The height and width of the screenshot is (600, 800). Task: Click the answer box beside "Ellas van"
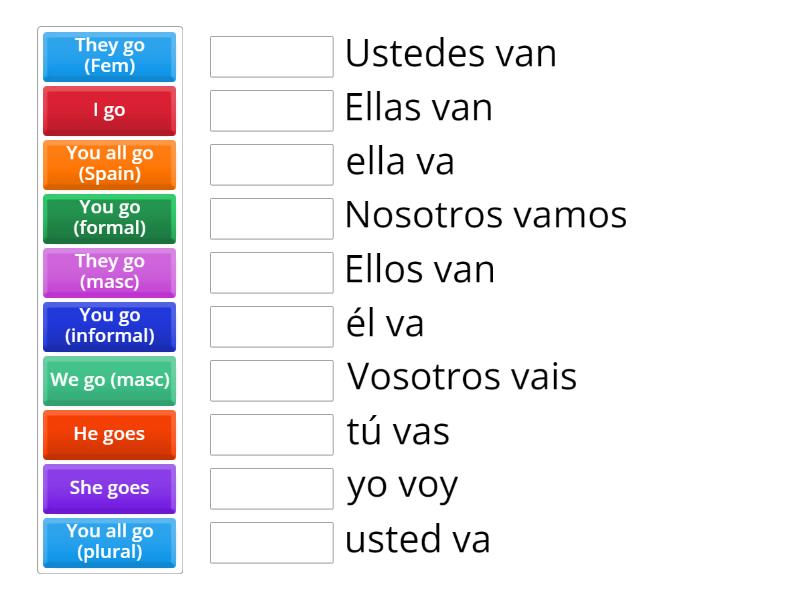(x=271, y=111)
